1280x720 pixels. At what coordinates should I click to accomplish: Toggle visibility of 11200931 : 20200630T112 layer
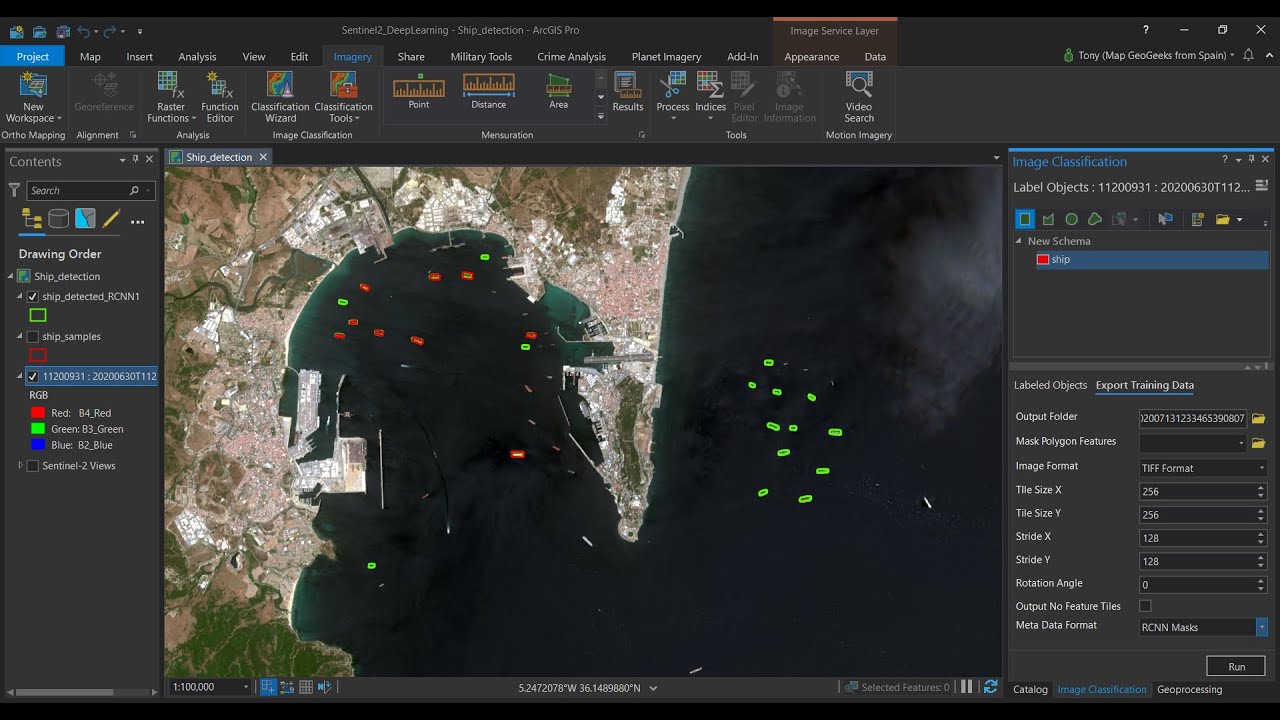pos(33,377)
